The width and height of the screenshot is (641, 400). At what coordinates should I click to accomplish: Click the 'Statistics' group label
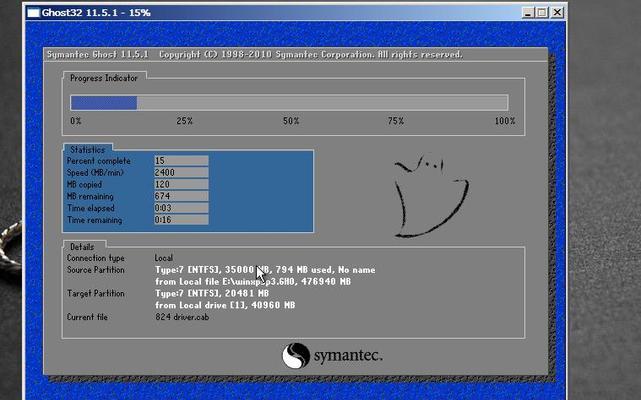tap(87, 150)
